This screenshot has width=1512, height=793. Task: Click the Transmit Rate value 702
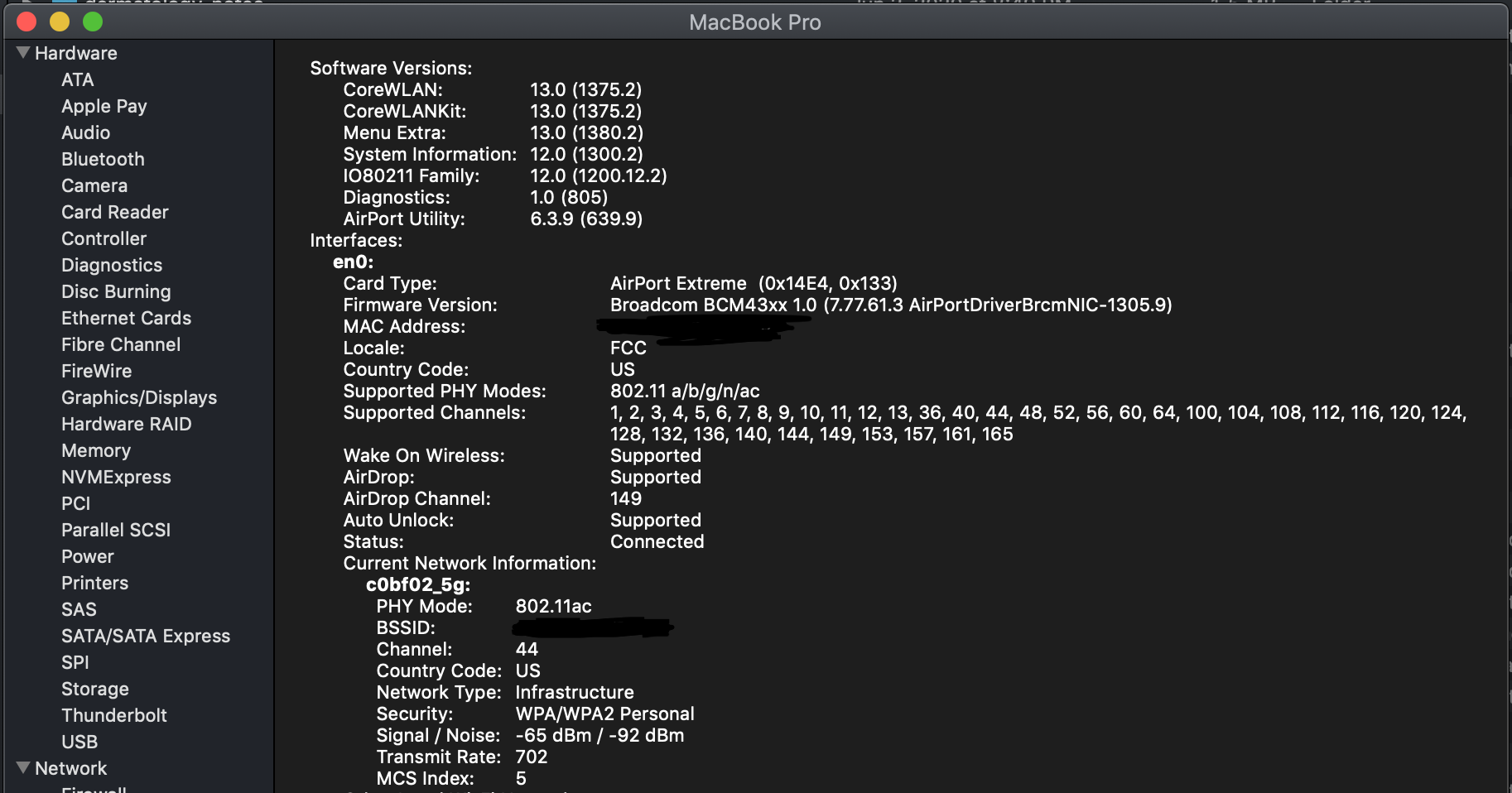[x=532, y=757]
